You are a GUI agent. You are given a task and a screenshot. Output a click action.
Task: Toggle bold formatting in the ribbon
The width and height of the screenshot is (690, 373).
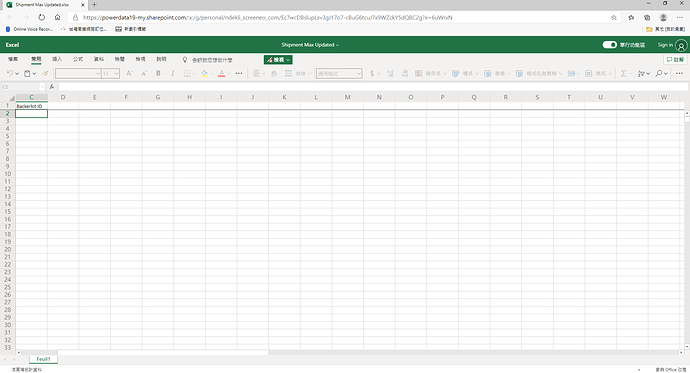click(x=158, y=73)
